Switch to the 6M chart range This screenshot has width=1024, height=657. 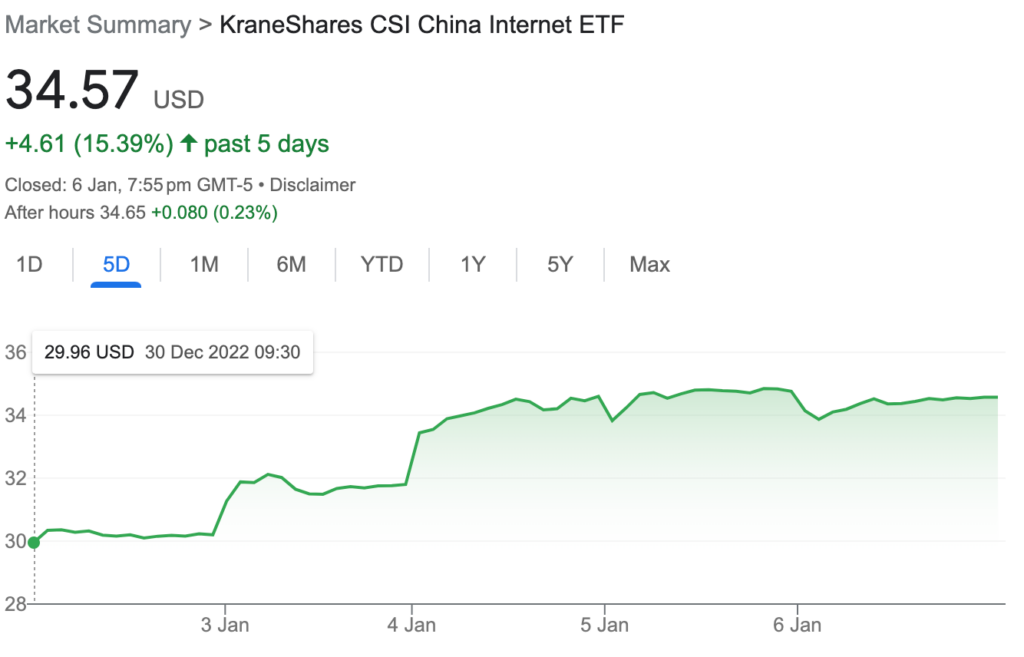pos(291,265)
